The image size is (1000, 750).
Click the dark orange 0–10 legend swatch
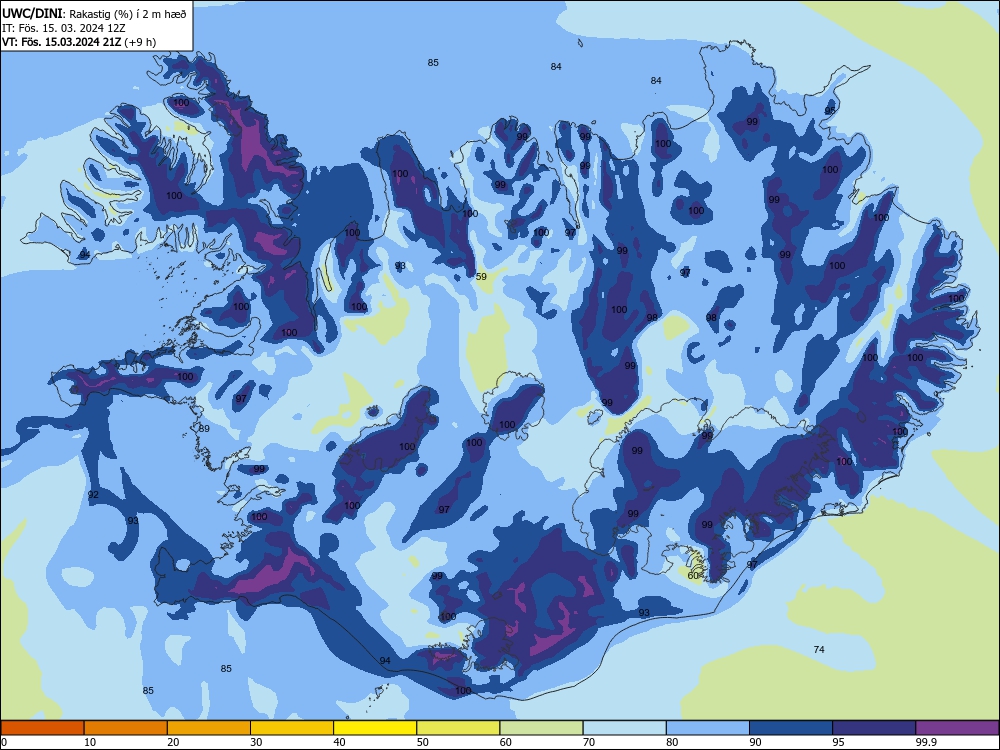pyautogui.click(x=42, y=728)
